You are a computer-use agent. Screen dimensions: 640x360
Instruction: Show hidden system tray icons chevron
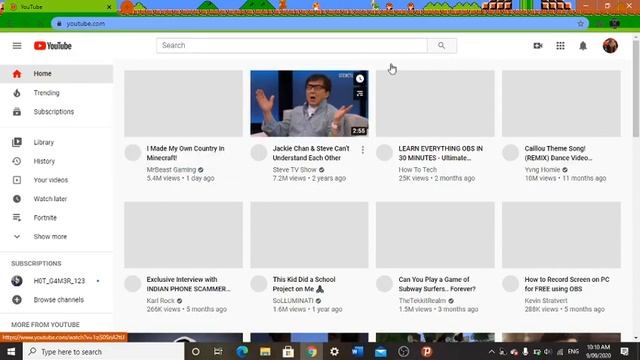click(491, 351)
